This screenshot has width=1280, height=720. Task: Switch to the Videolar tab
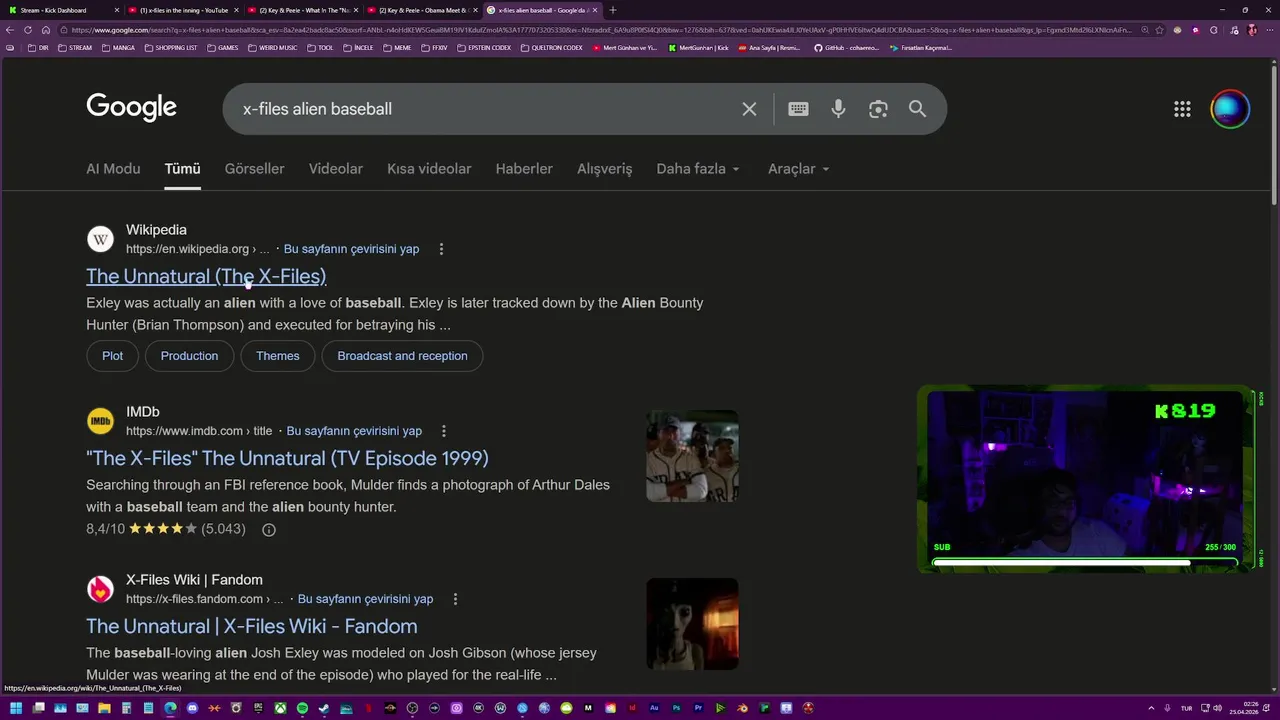pos(336,169)
